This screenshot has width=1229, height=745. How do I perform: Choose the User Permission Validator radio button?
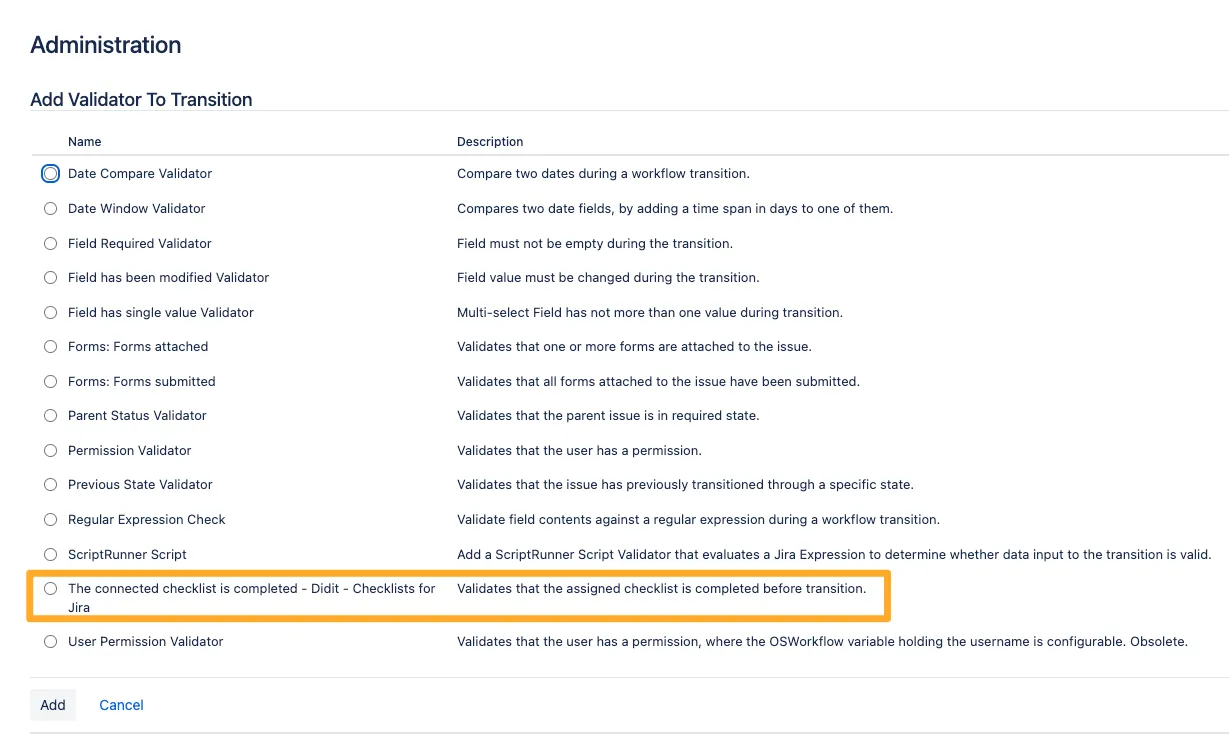click(x=50, y=642)
